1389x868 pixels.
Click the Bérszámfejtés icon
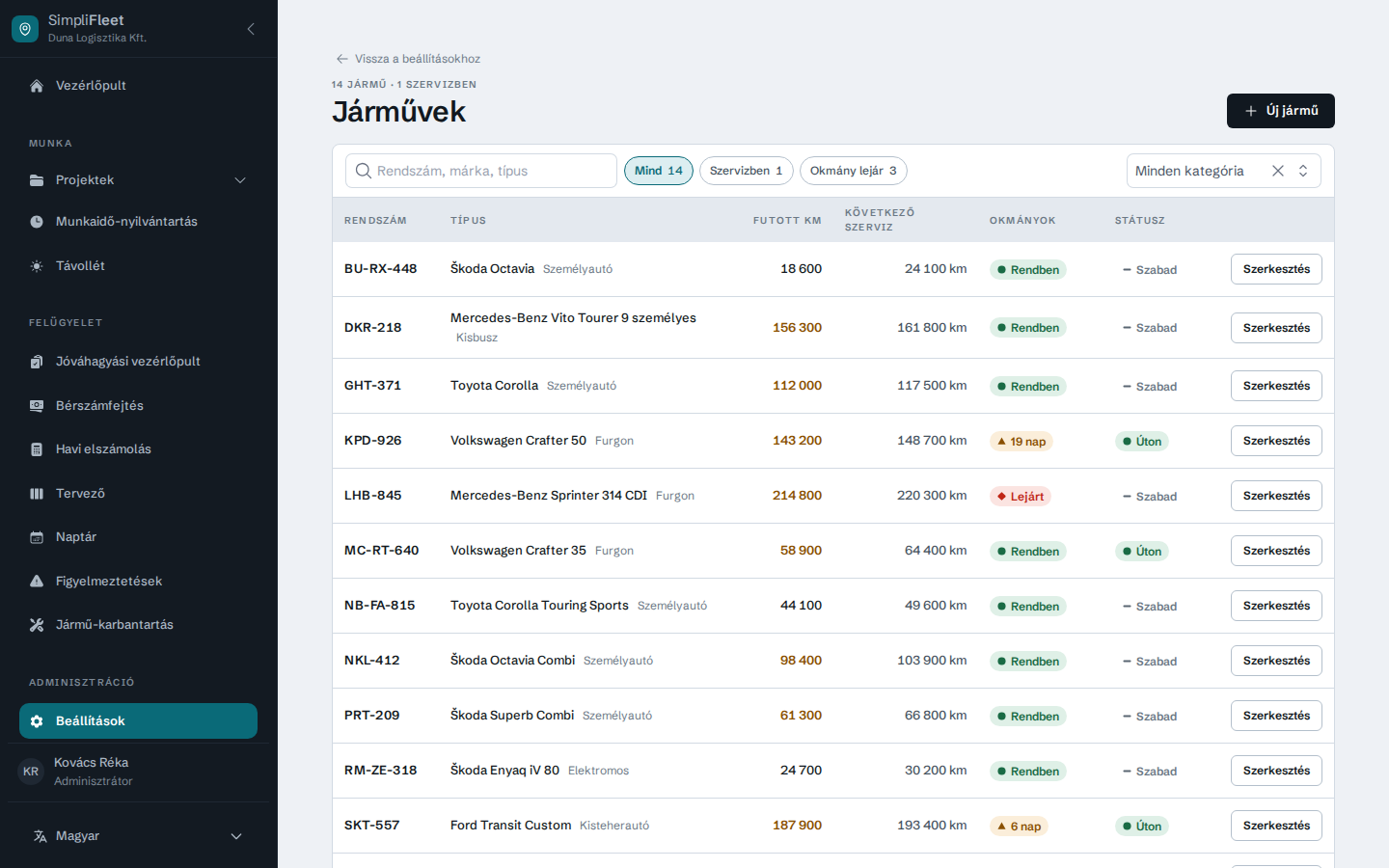click(37, 406)
